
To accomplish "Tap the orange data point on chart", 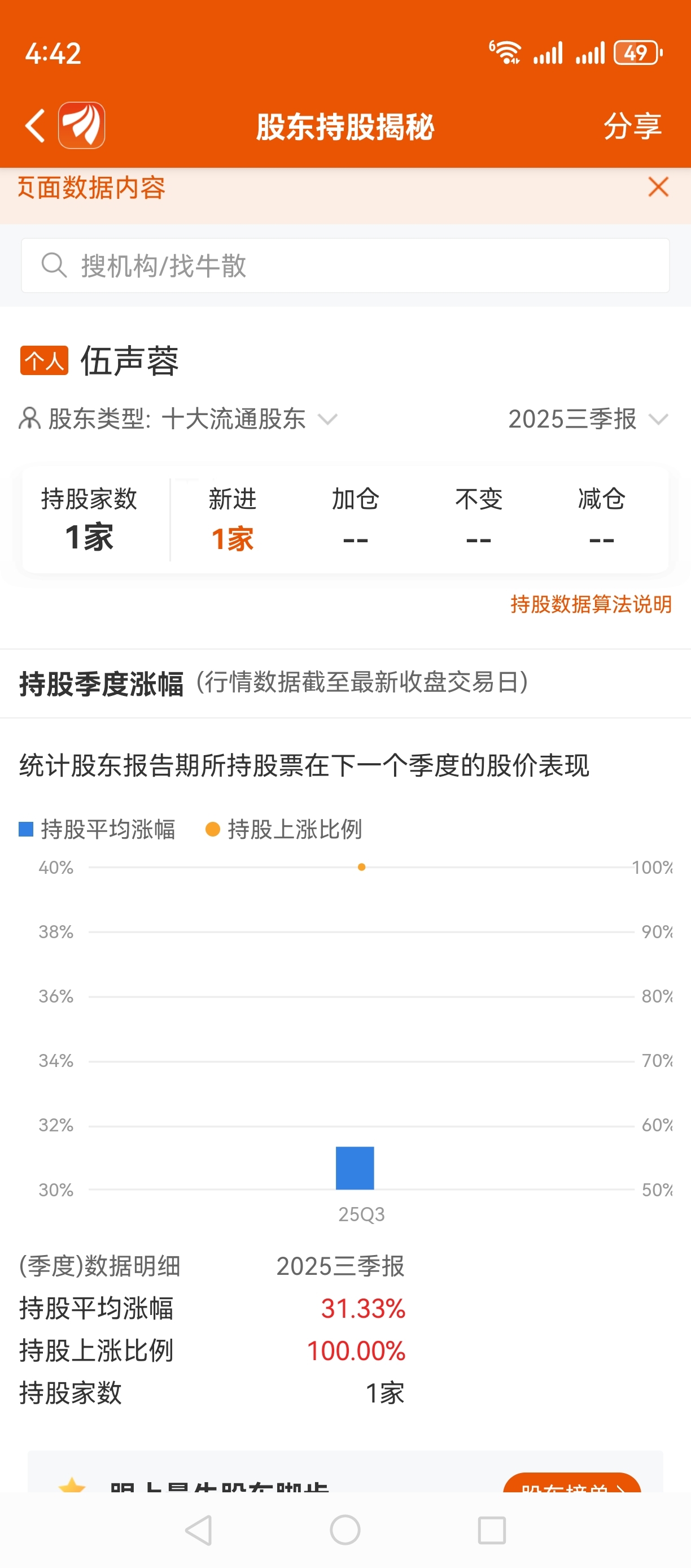I will 361,867.
